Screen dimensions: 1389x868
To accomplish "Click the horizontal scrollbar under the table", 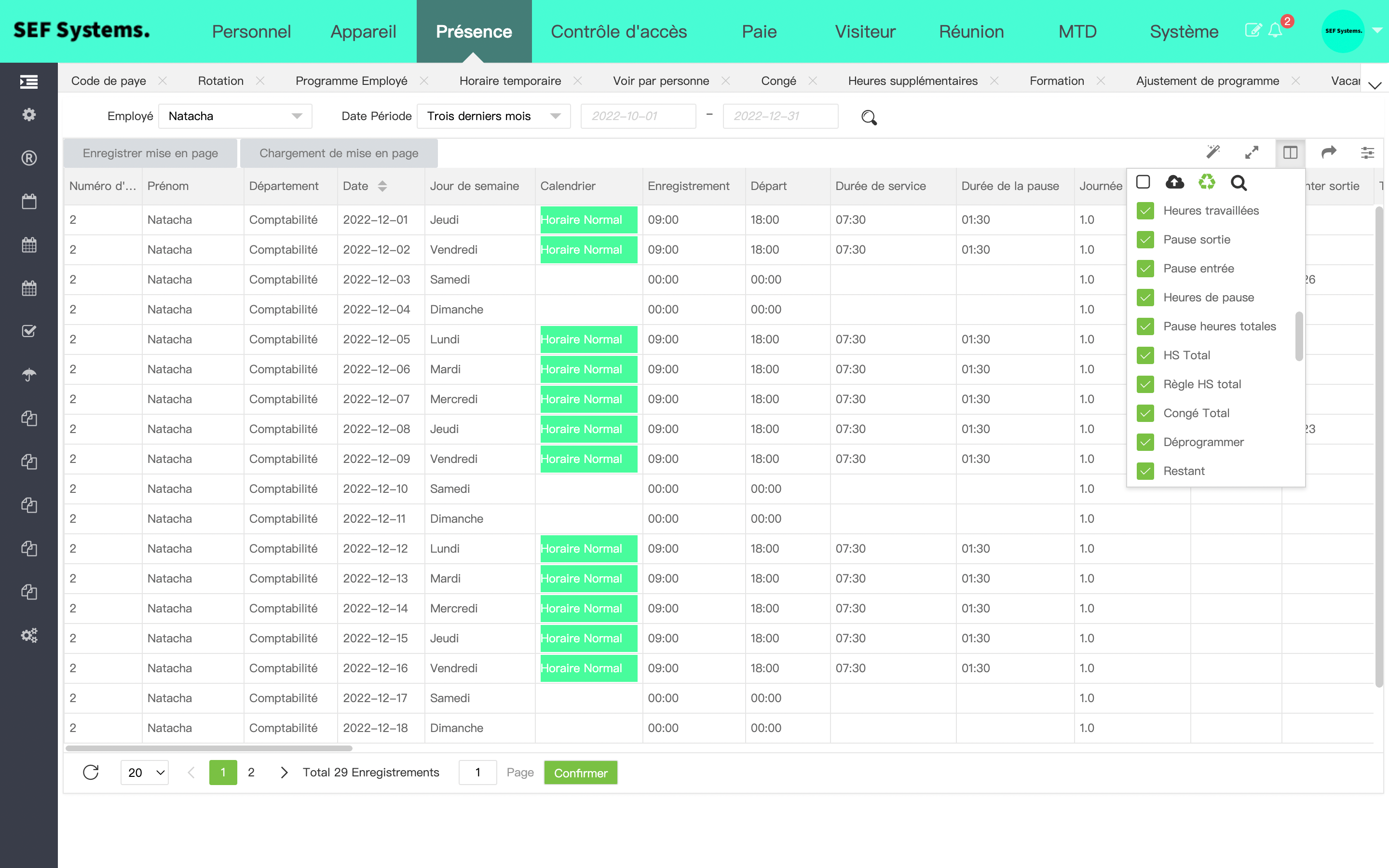I will click(x=209, y=748).
